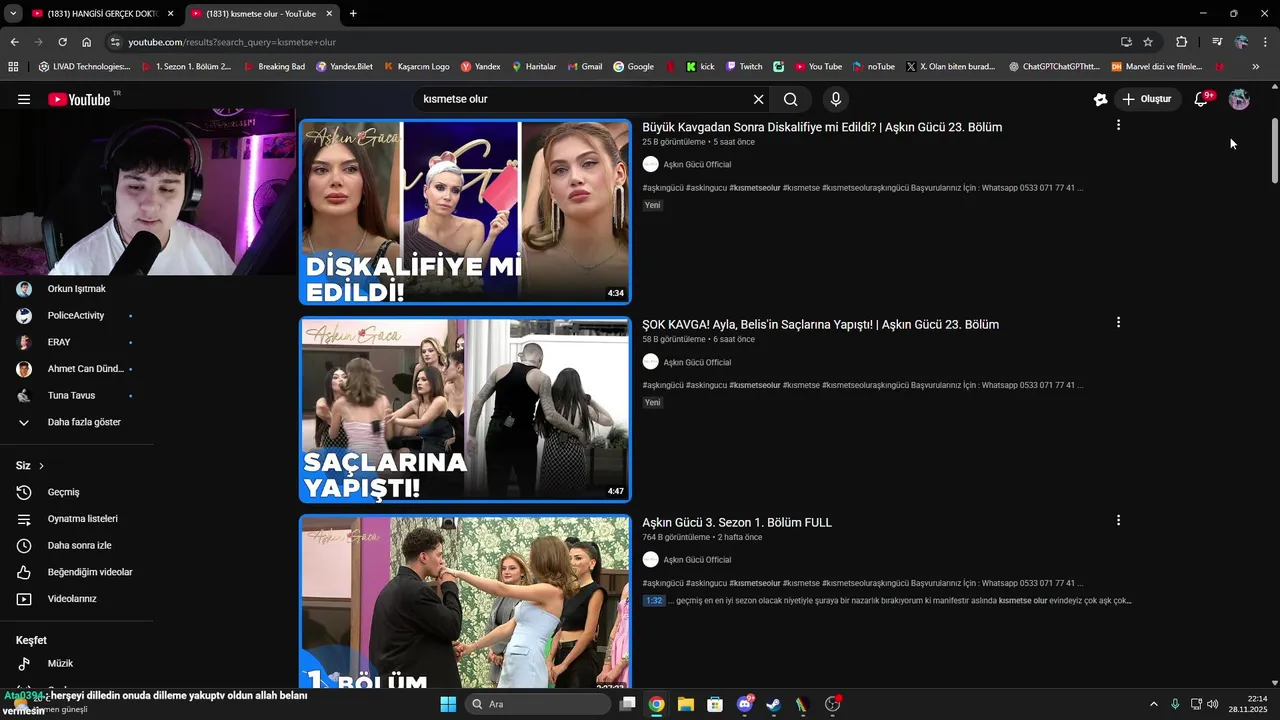Open the YouTube hamburger guide menu
This screenshot has width=1280, height=720.
coord(24,99)
